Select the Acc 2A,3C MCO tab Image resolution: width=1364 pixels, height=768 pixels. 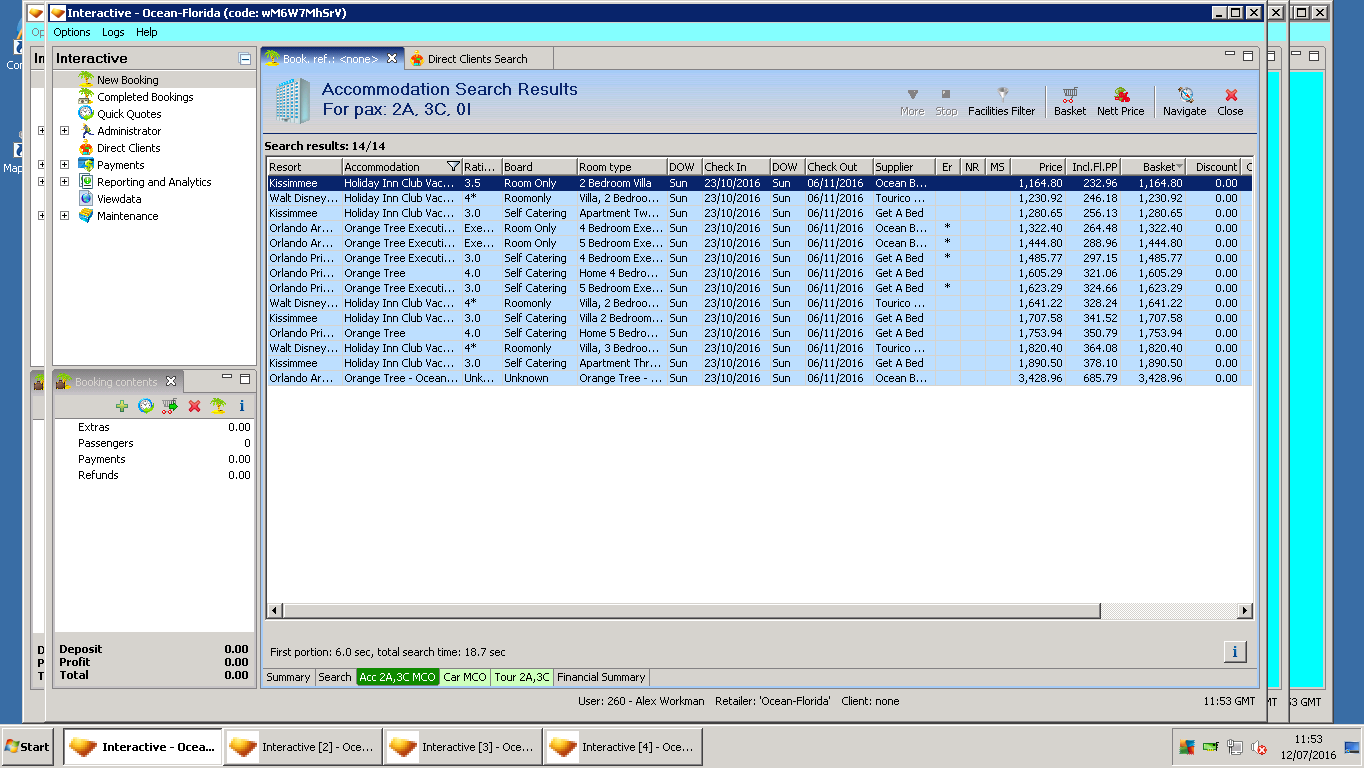pyautogui.click(x=398, y=677)
